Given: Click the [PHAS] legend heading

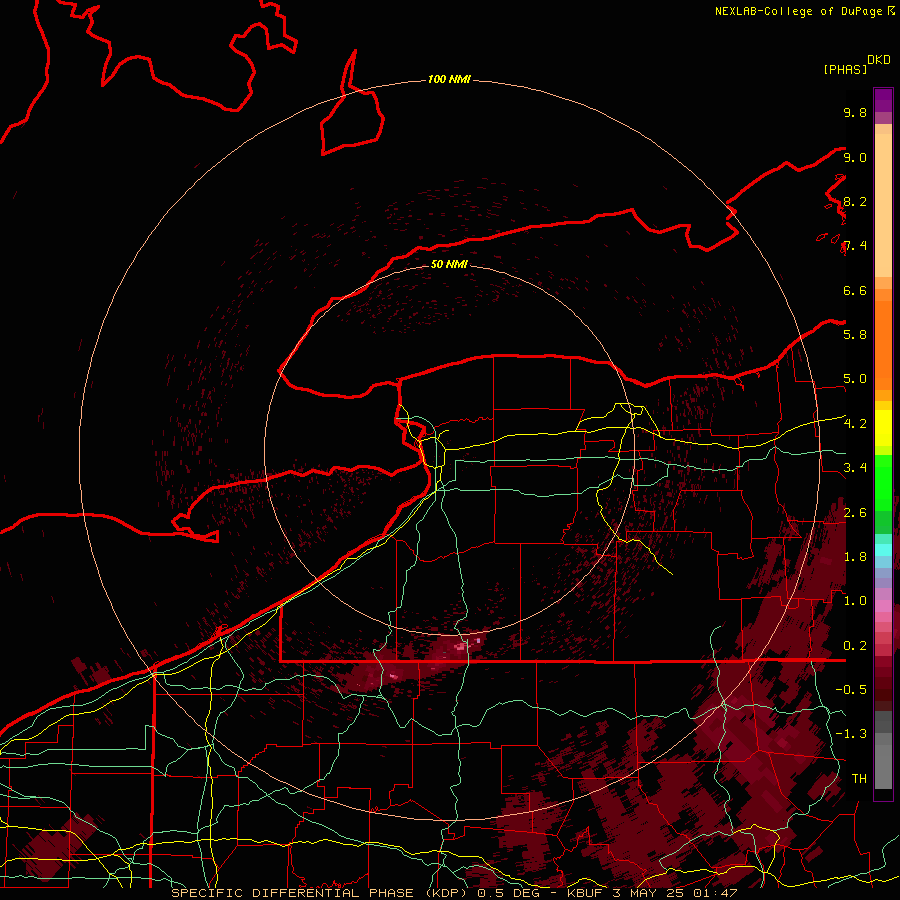Looking at the screenshot, I should [845, 69].
